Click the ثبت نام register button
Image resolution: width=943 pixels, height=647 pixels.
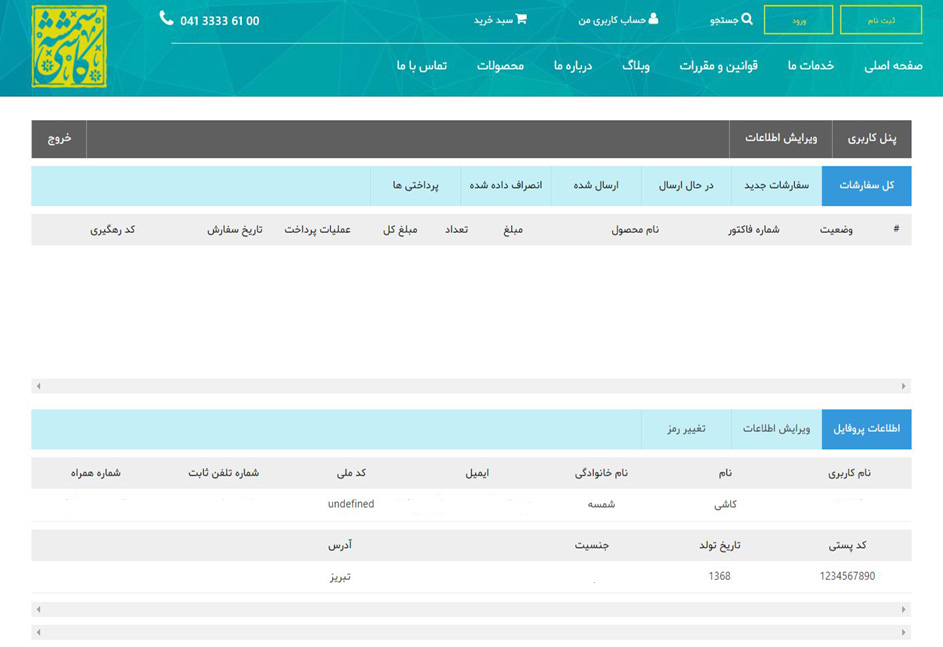880,20
